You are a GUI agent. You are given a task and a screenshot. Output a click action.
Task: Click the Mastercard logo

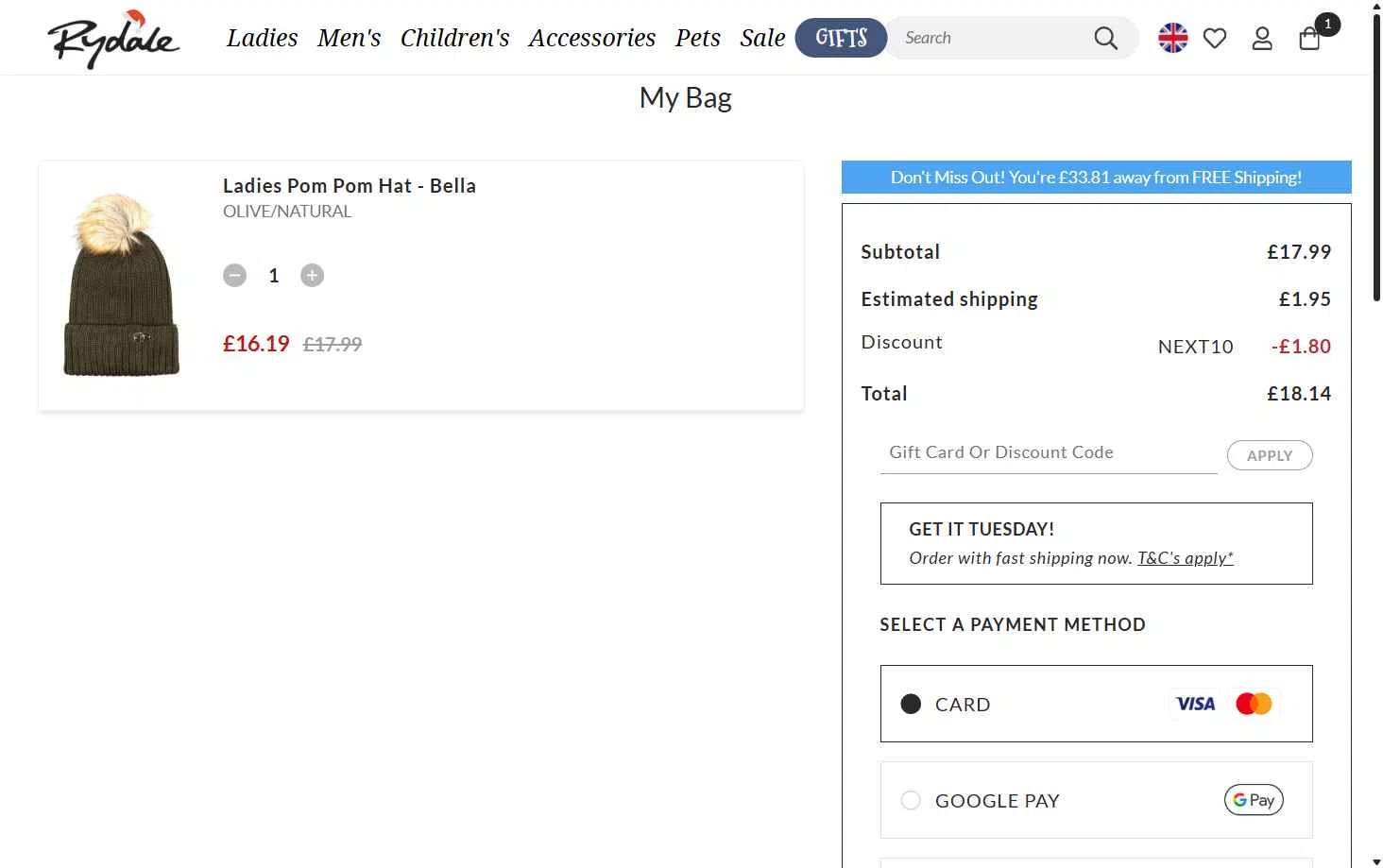click(x=1254, y=704)
